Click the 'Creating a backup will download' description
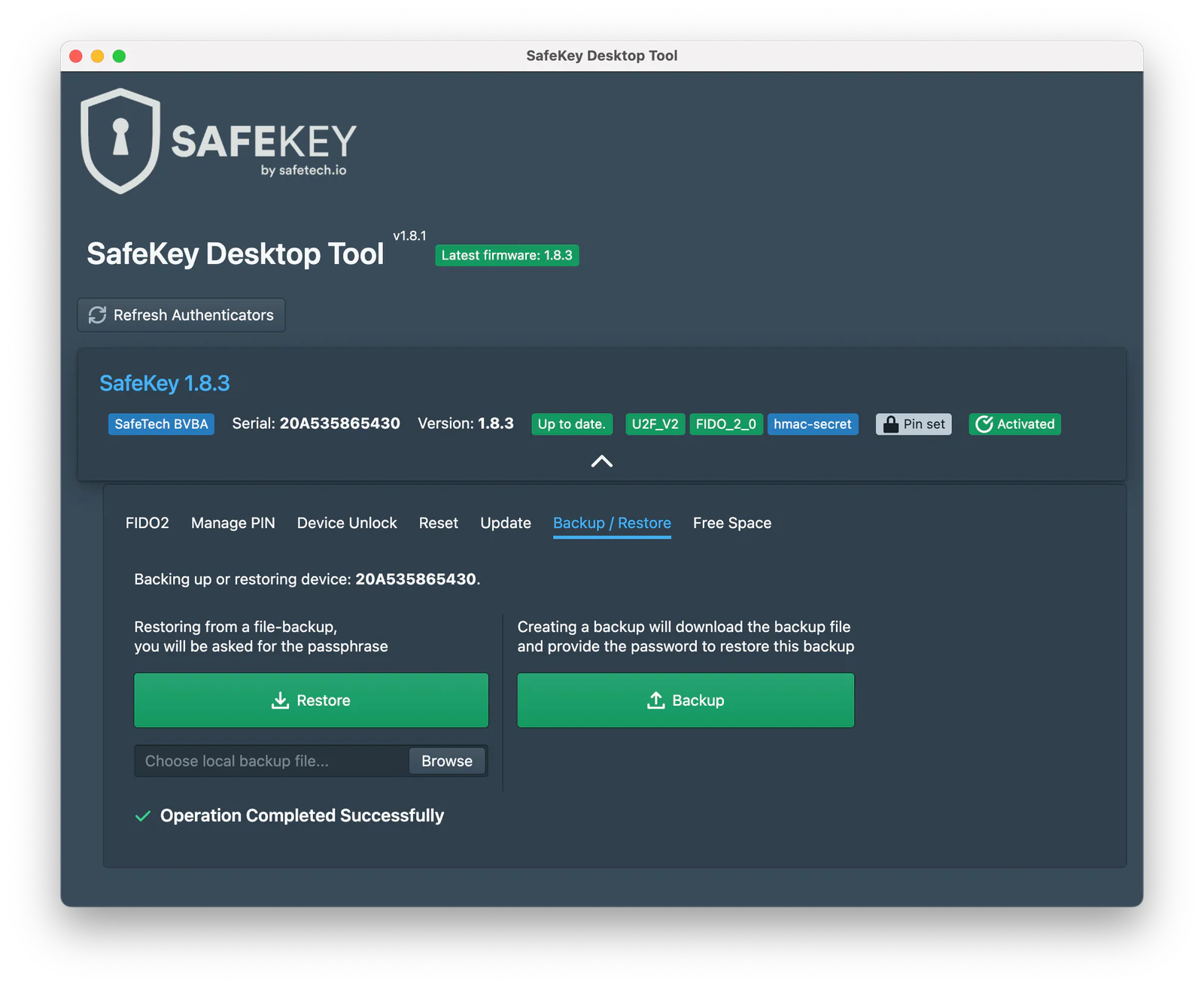 pos(686,636)
